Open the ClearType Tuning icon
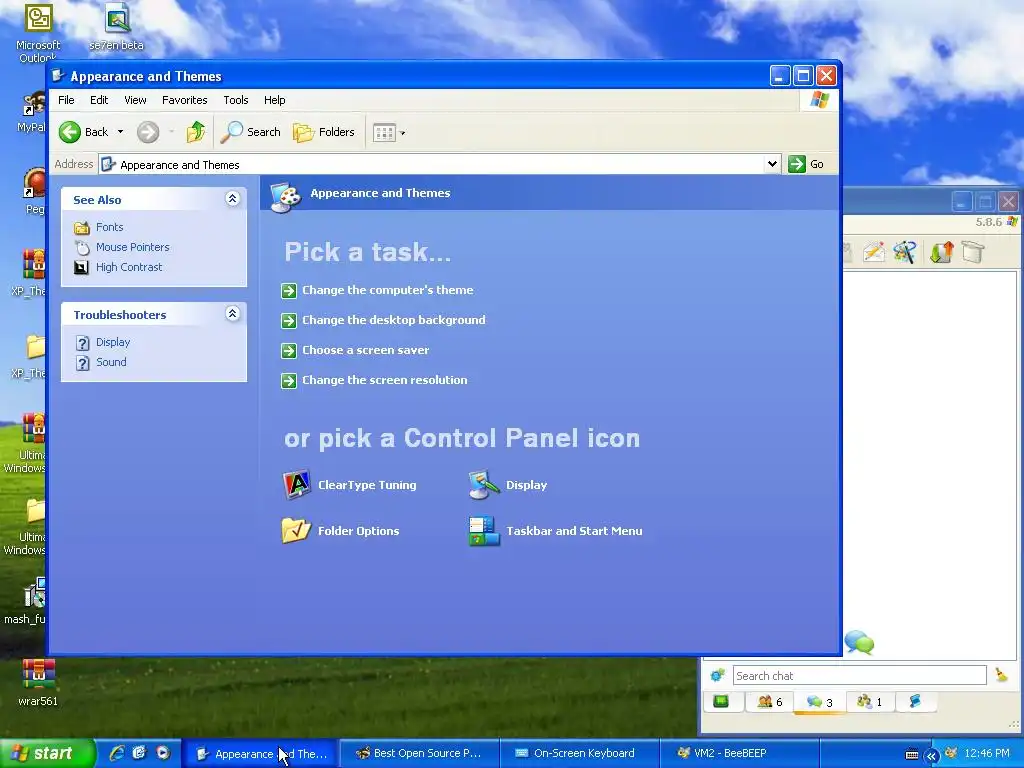The height and width of the screenshot is (768, 1024). point(349,485)
